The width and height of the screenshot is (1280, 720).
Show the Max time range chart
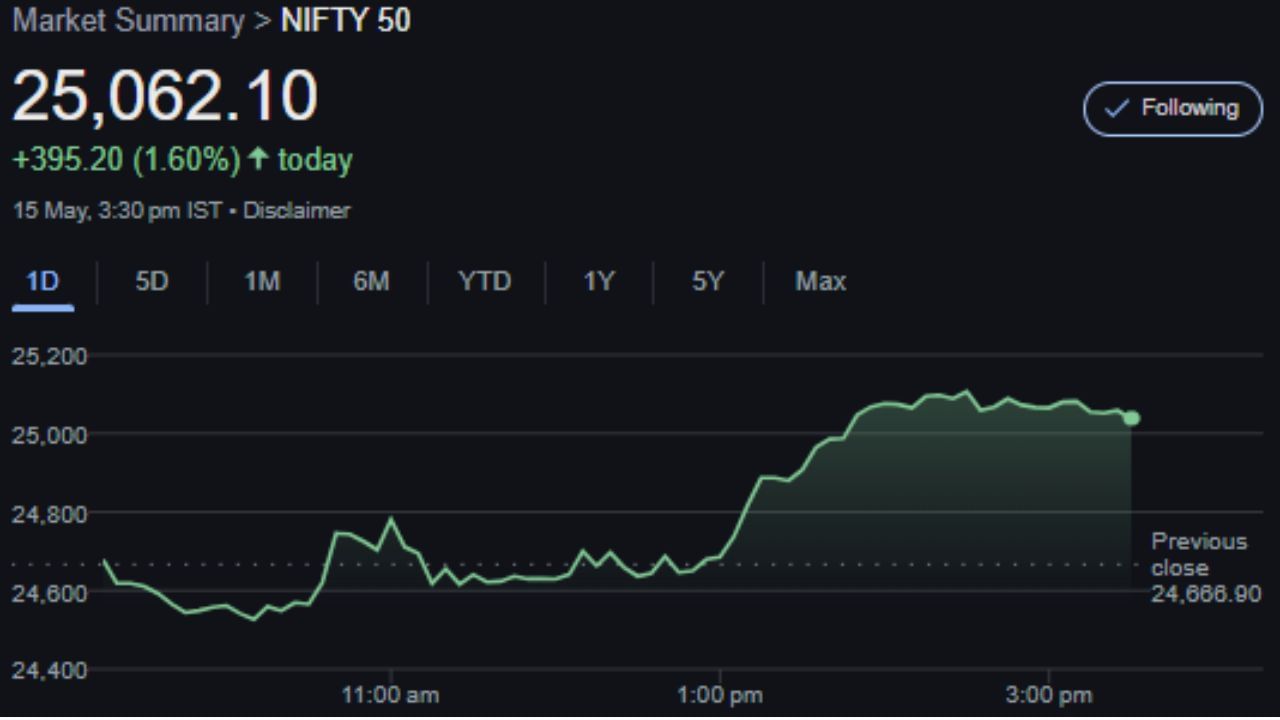tap(821, 282)
